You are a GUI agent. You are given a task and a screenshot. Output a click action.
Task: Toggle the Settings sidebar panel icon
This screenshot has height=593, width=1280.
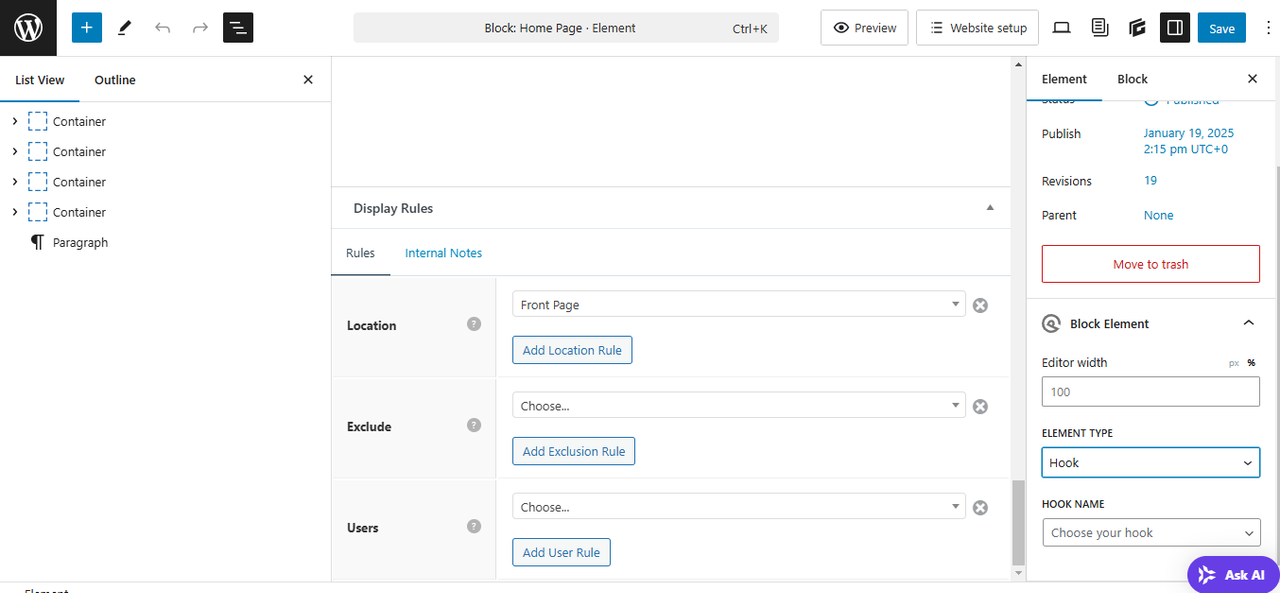point(1175,28)
